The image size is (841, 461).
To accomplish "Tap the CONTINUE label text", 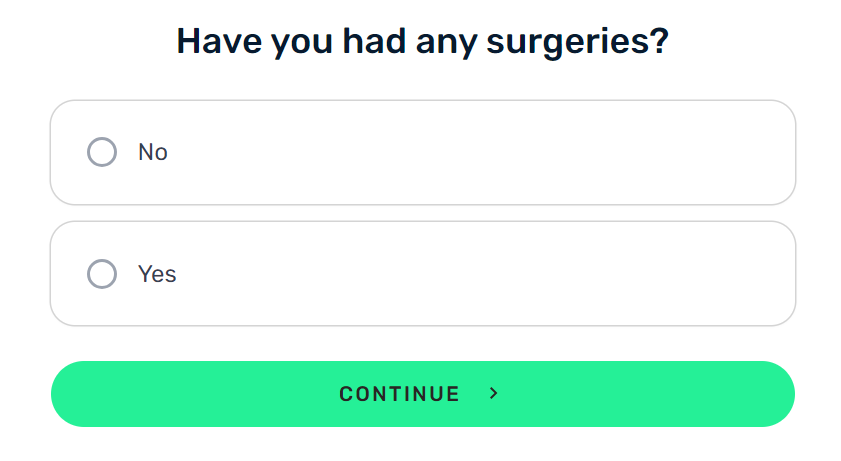I will click(400, 394).
